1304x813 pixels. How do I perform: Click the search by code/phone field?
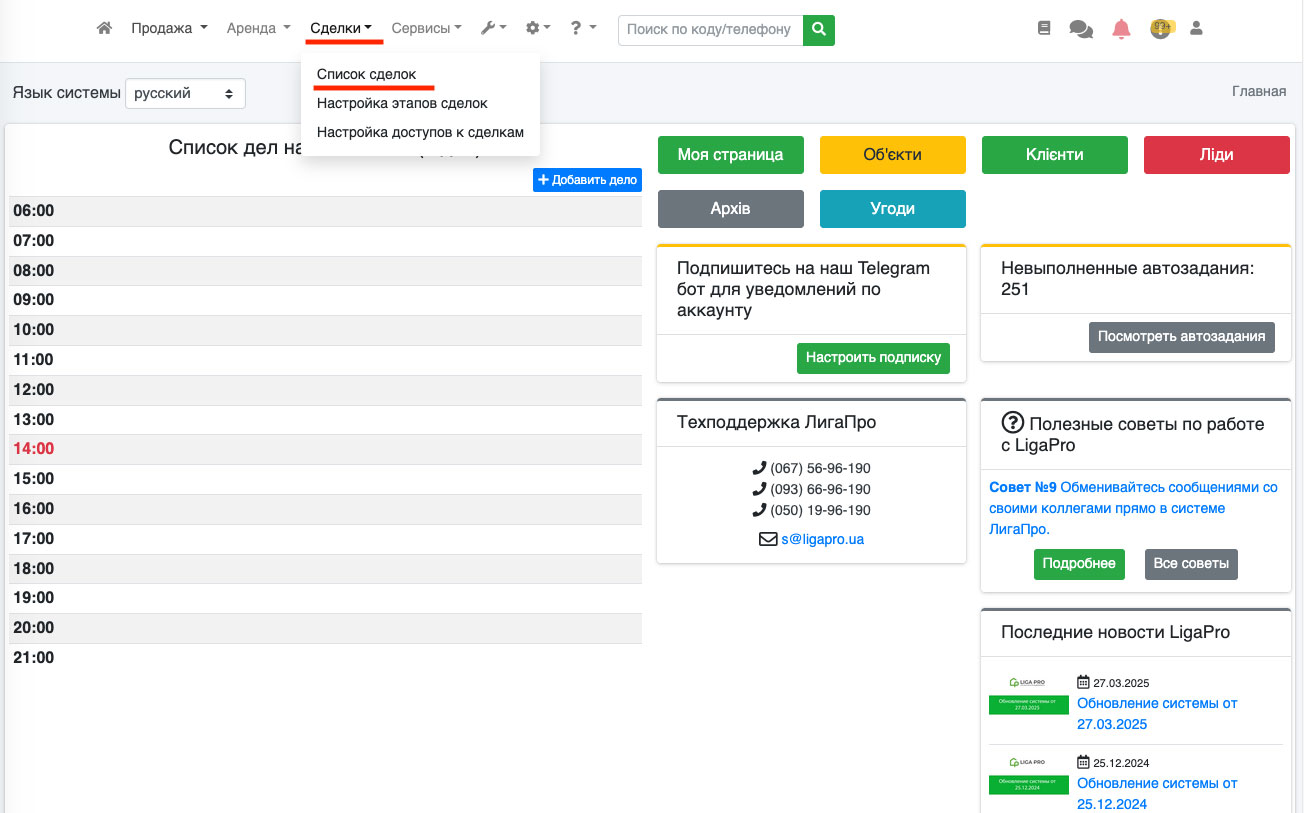tap(710, 30)
